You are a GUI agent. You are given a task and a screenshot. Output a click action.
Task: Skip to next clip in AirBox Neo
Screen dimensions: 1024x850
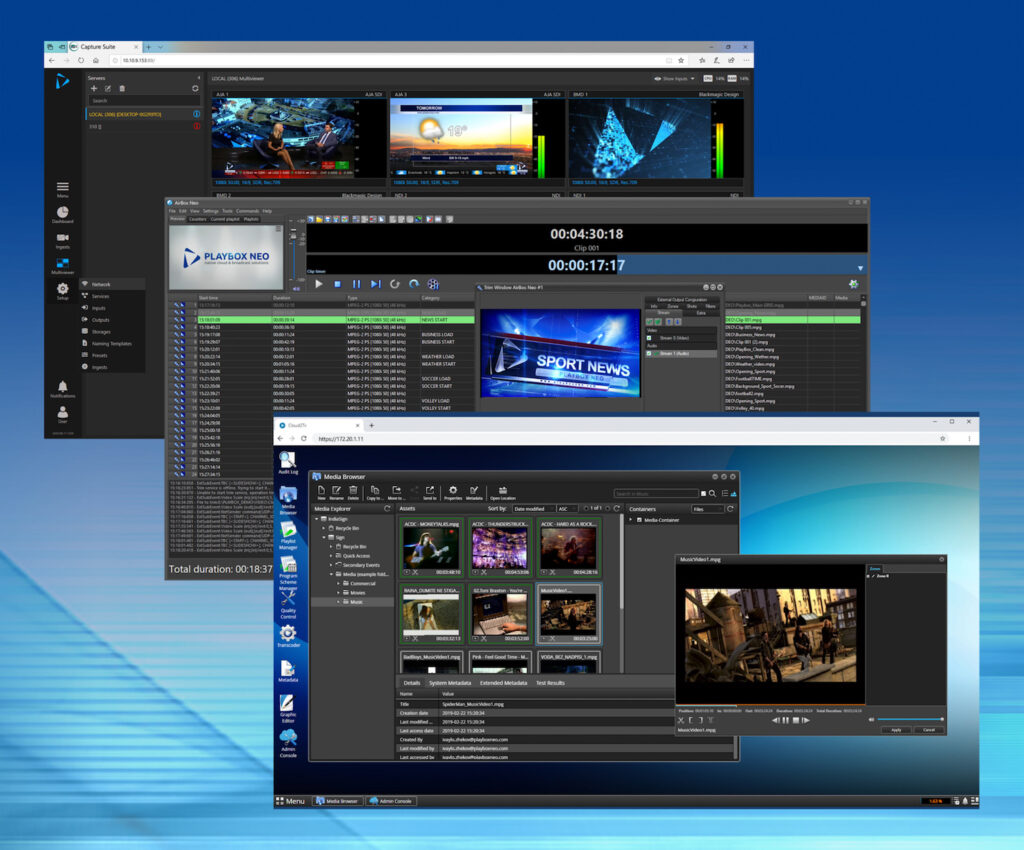click(376, 284)
